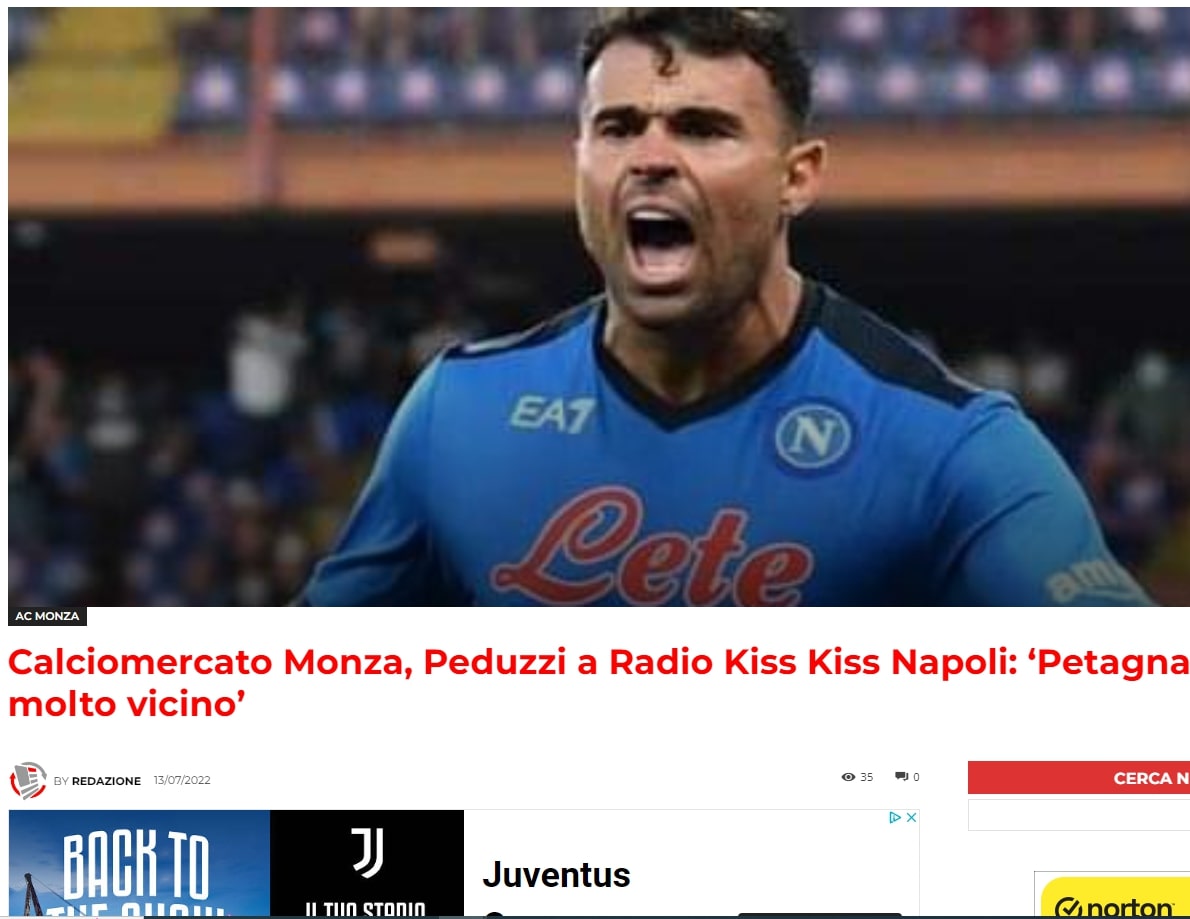This screenshot has width=1190, height=919.
Task: Click the eye views counter icon
Action: pyautogui.click(x=848, y=777)
